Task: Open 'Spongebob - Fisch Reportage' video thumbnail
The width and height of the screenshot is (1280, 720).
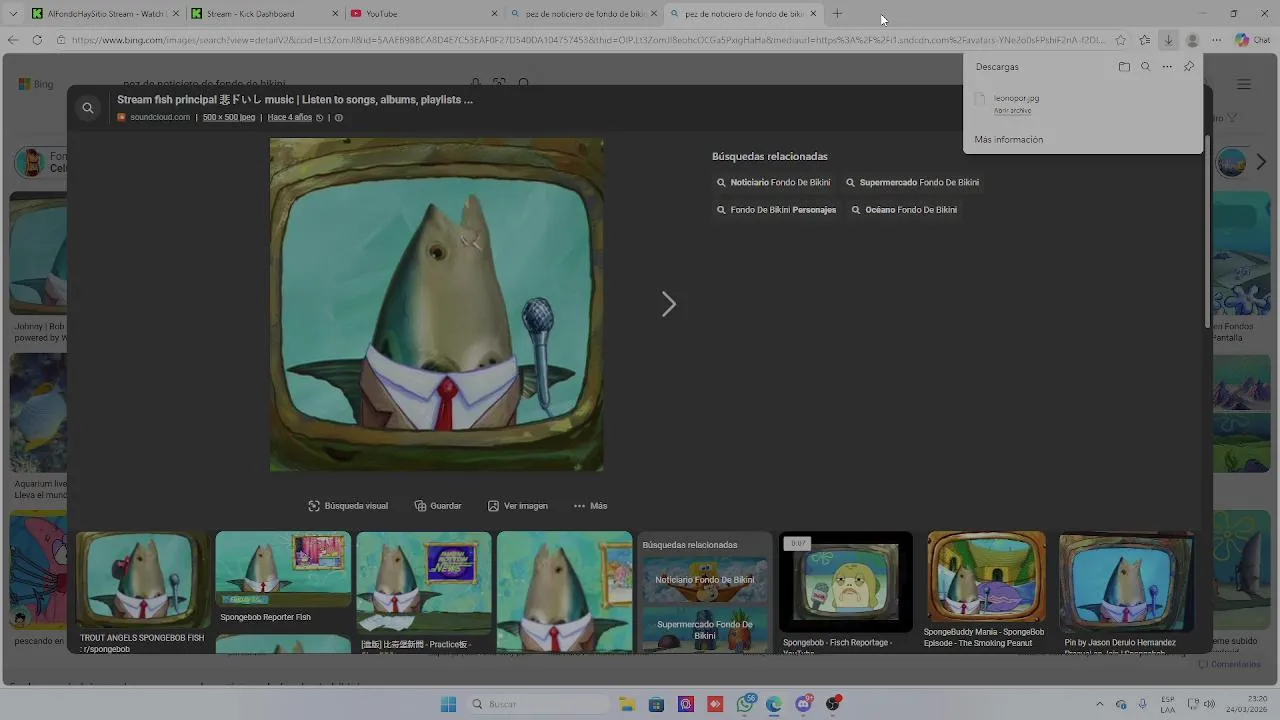Action: (x=846, y=583)
